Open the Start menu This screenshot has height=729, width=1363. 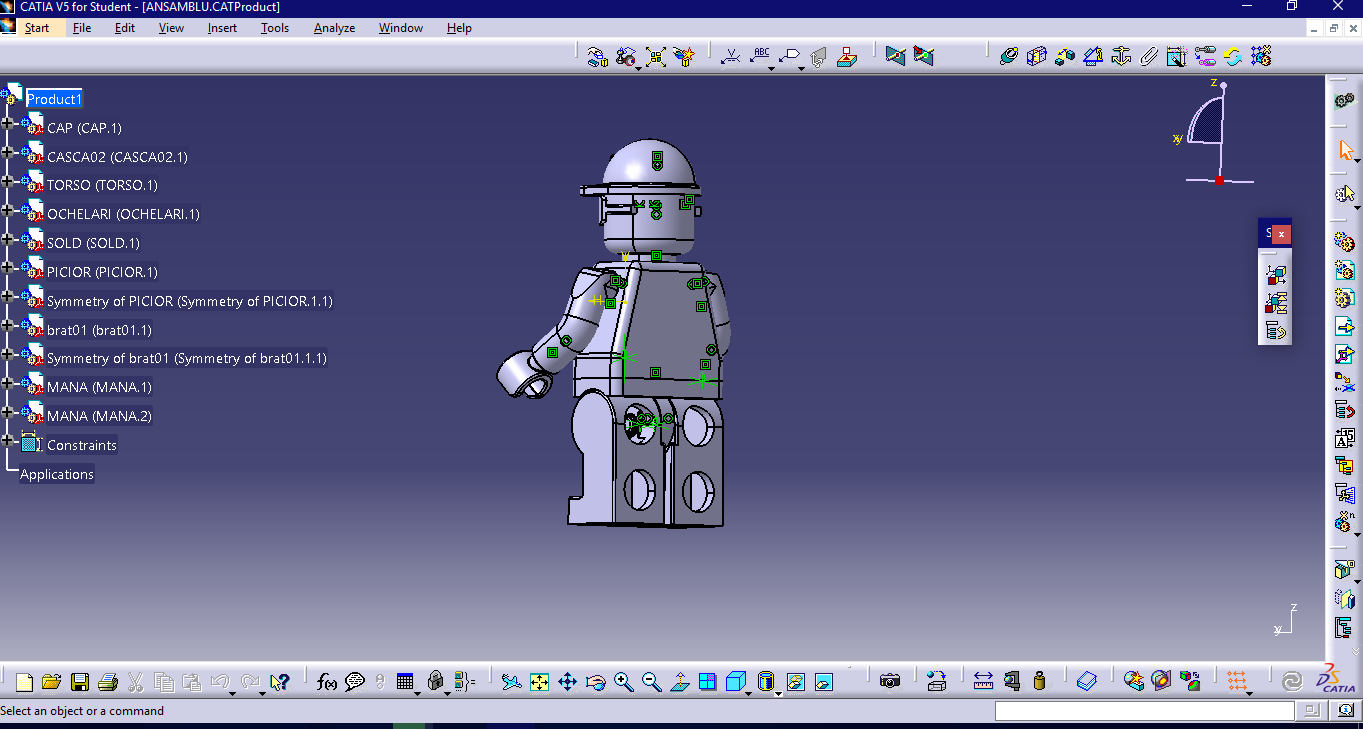pos(37,28)
